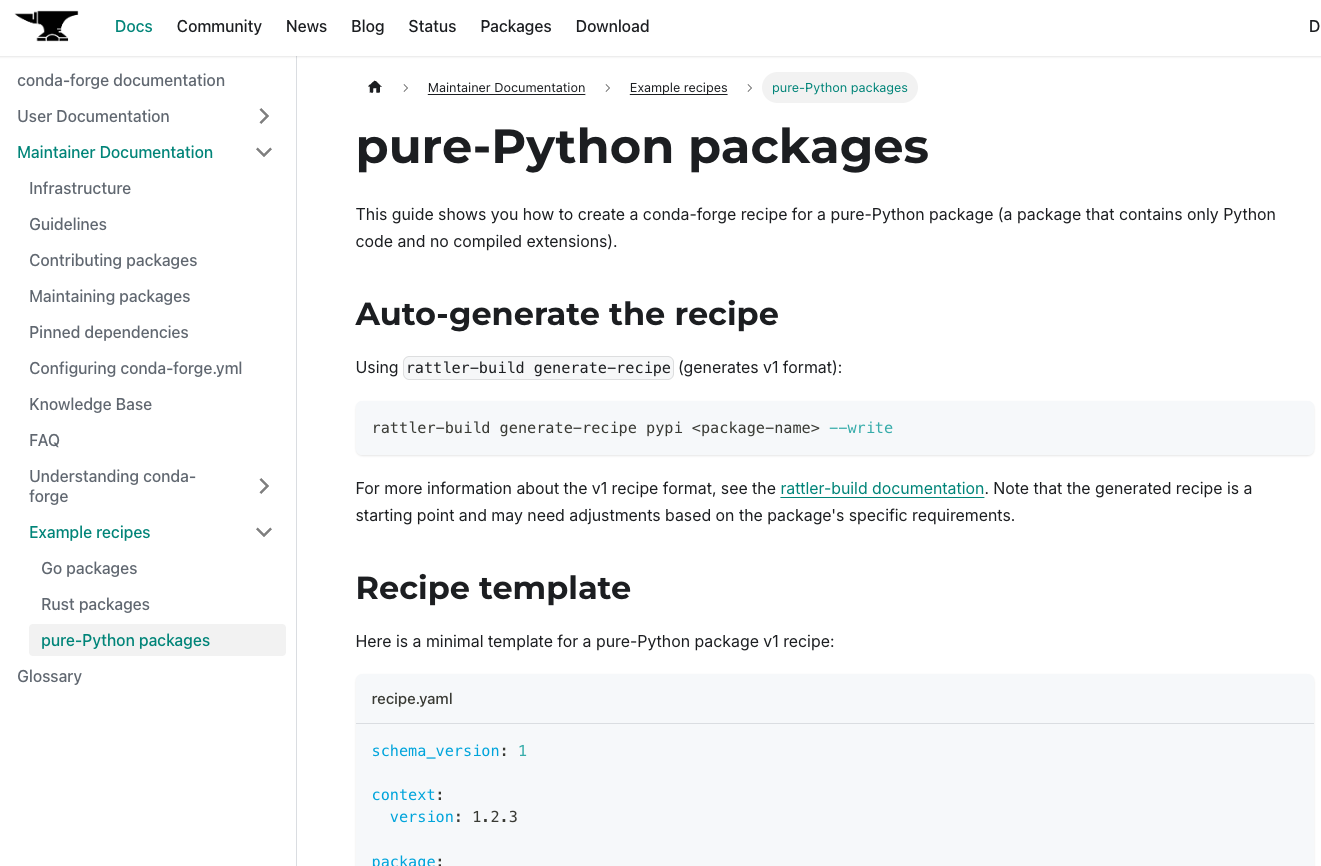This screenshot has width=1321, height=866.
Task: Expand the Understanding conda-forge chevron
Action: tap(264, 486)
